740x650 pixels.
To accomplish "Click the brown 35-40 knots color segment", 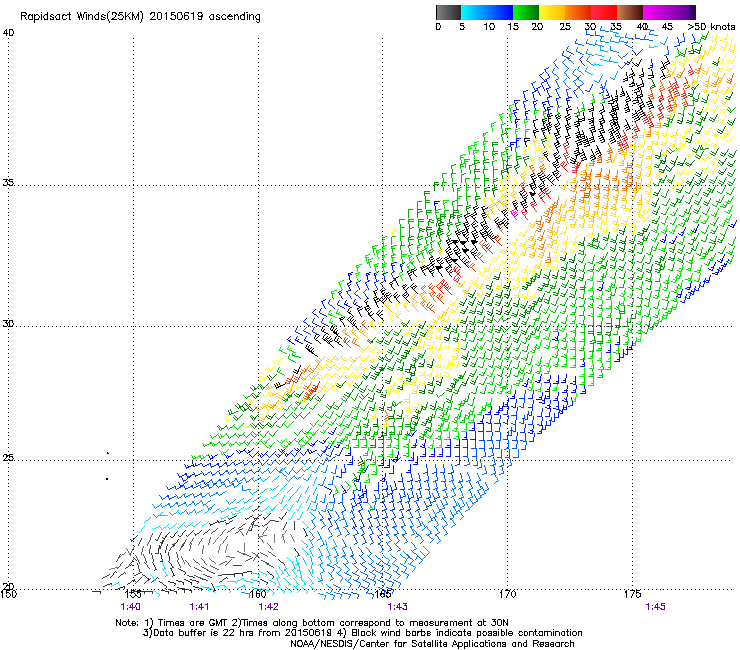I will [630, 12].
